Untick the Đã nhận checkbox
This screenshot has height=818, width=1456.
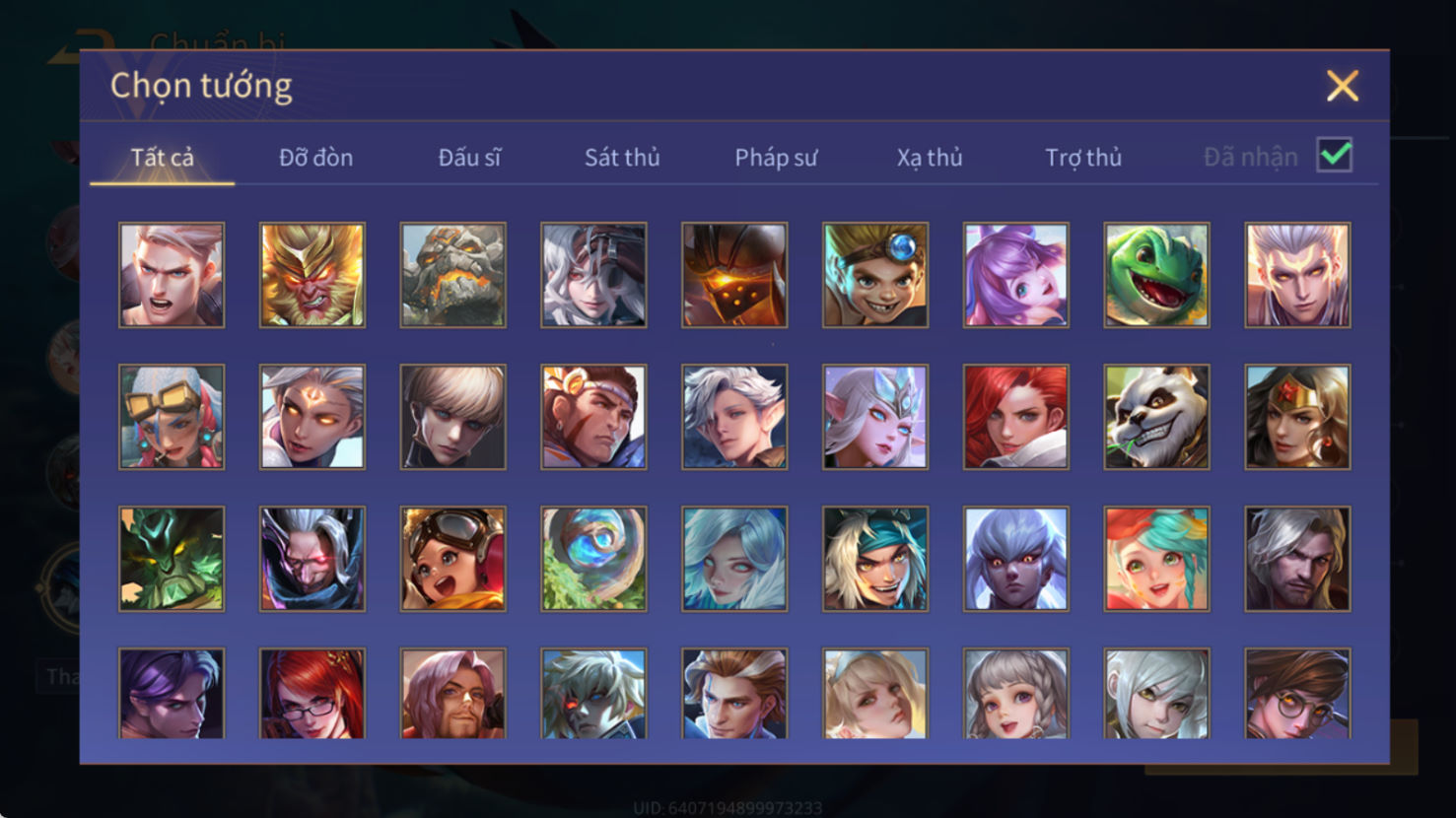(1335, 155)
